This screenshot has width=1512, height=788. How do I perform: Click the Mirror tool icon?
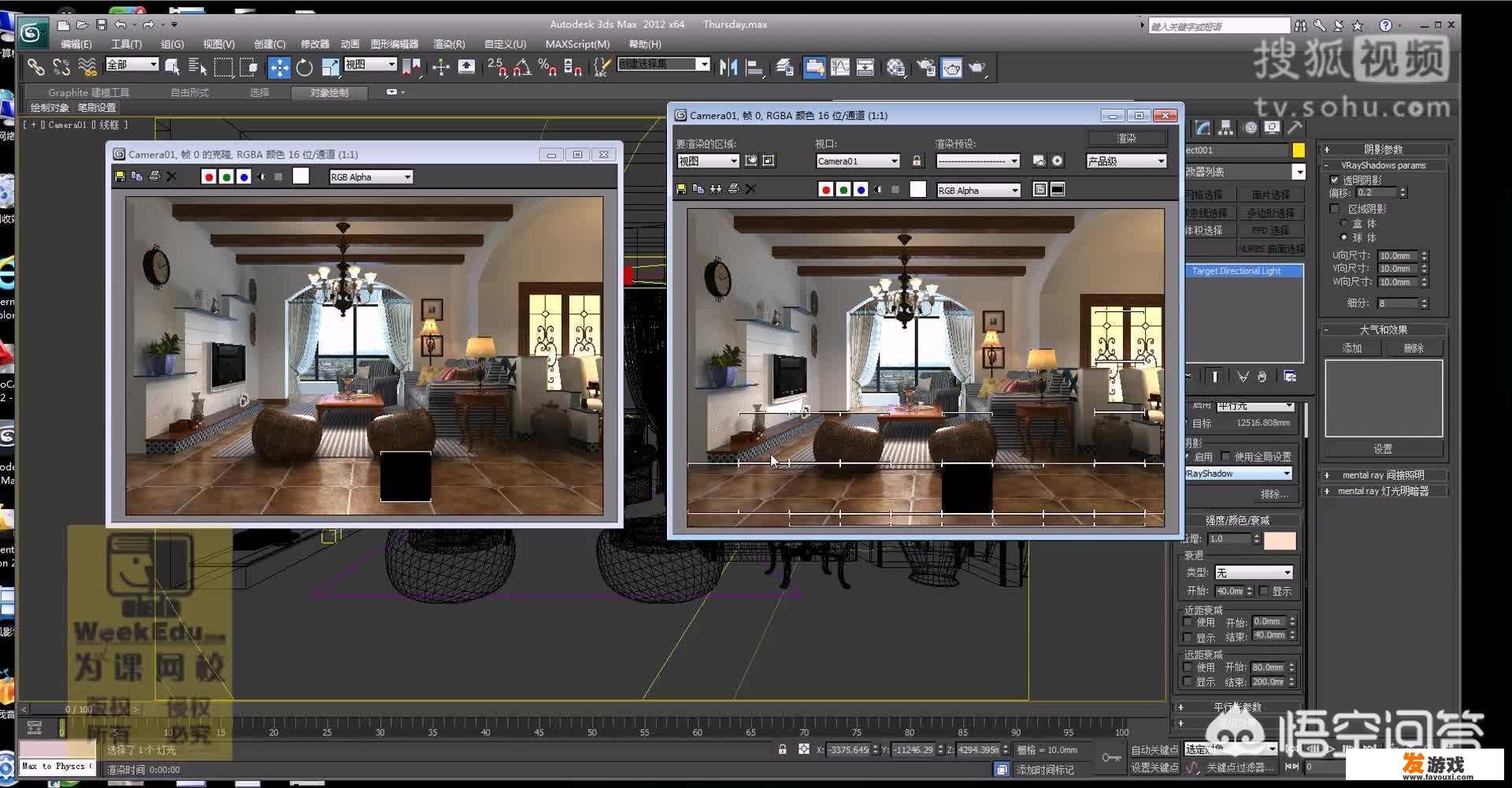point(728,68)
